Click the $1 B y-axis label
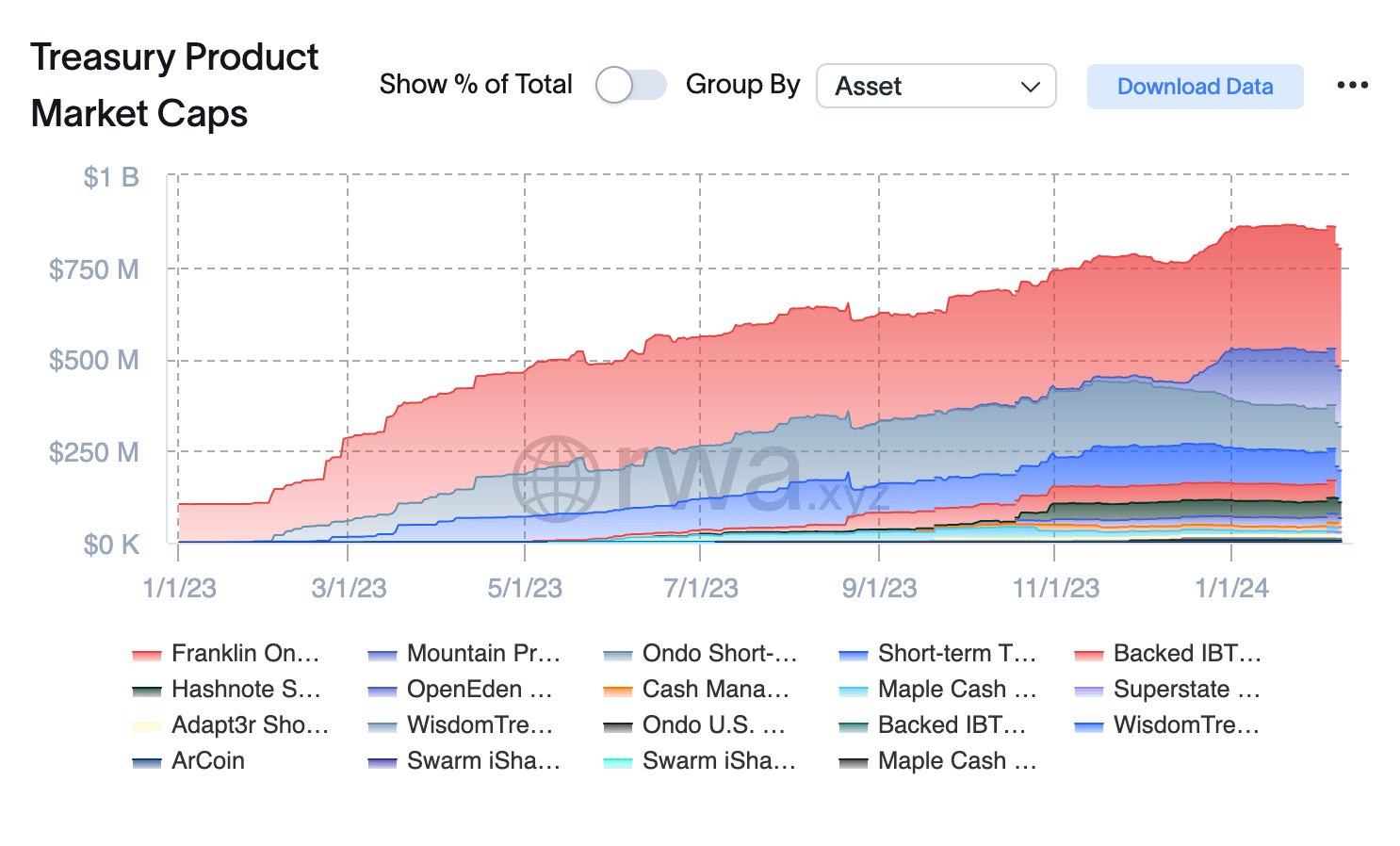This screenshot has height=846, width=1400. 111,177
